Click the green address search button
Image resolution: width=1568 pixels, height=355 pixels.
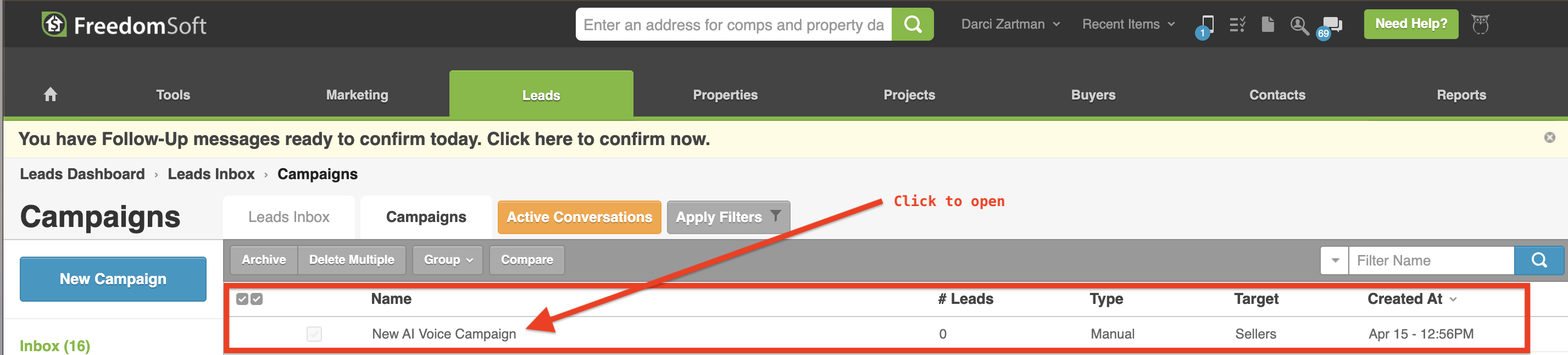[912, 24]
